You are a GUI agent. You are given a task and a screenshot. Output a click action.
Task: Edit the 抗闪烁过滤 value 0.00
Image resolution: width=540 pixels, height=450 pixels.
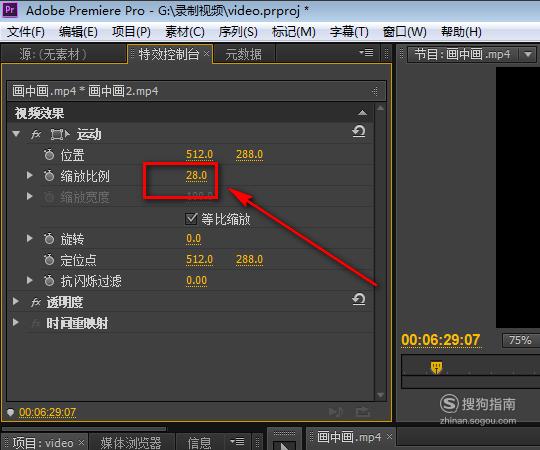(197, 281)
